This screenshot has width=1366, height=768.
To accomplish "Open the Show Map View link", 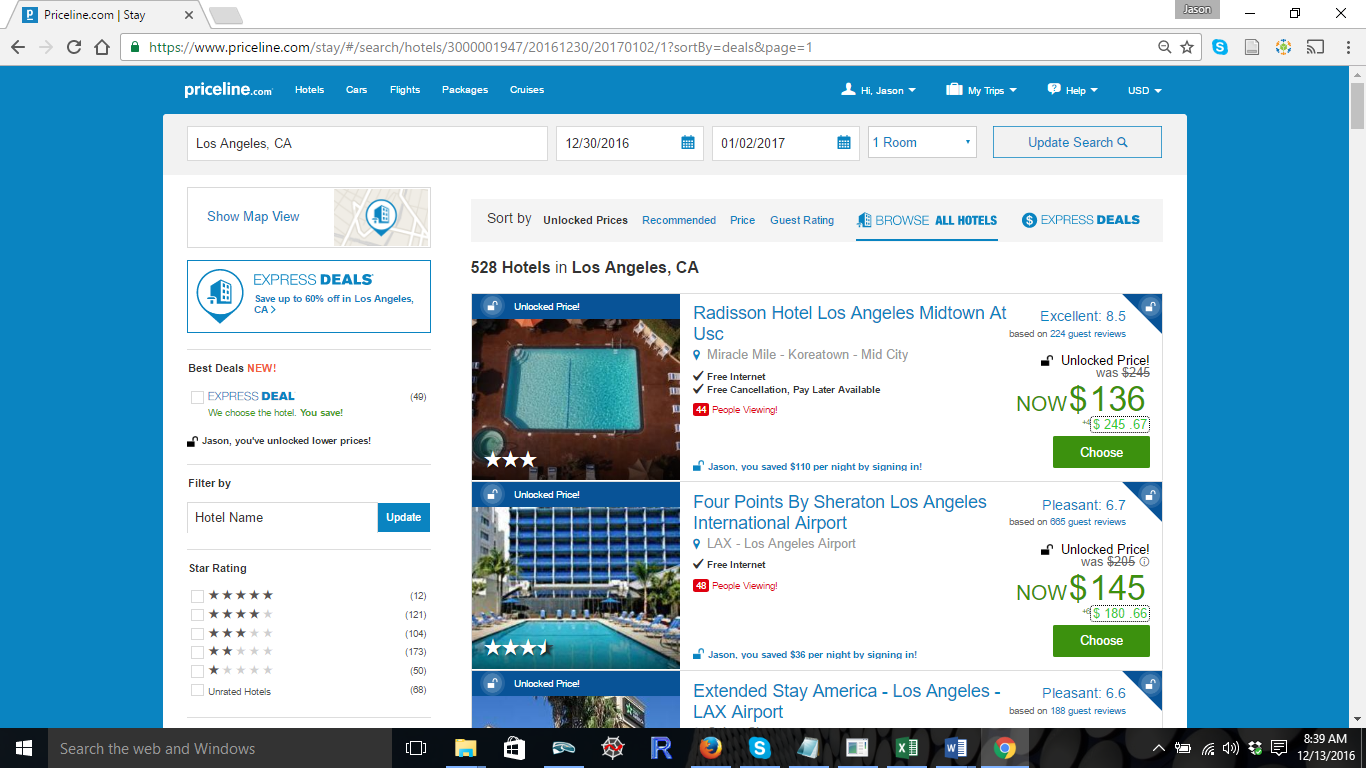I will tap(253, 216).
